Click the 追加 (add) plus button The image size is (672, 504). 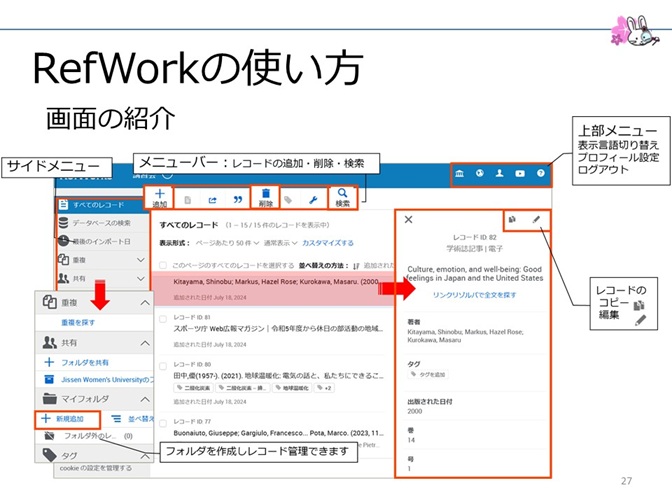(159, 198)
